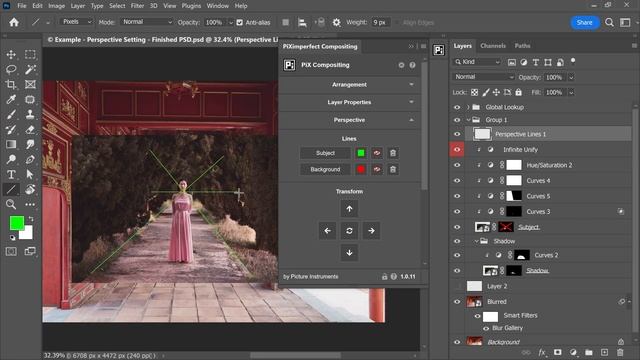This screenshot has width=640, height=360.
Task: Select the Move tool
Action: click(11, 54)
